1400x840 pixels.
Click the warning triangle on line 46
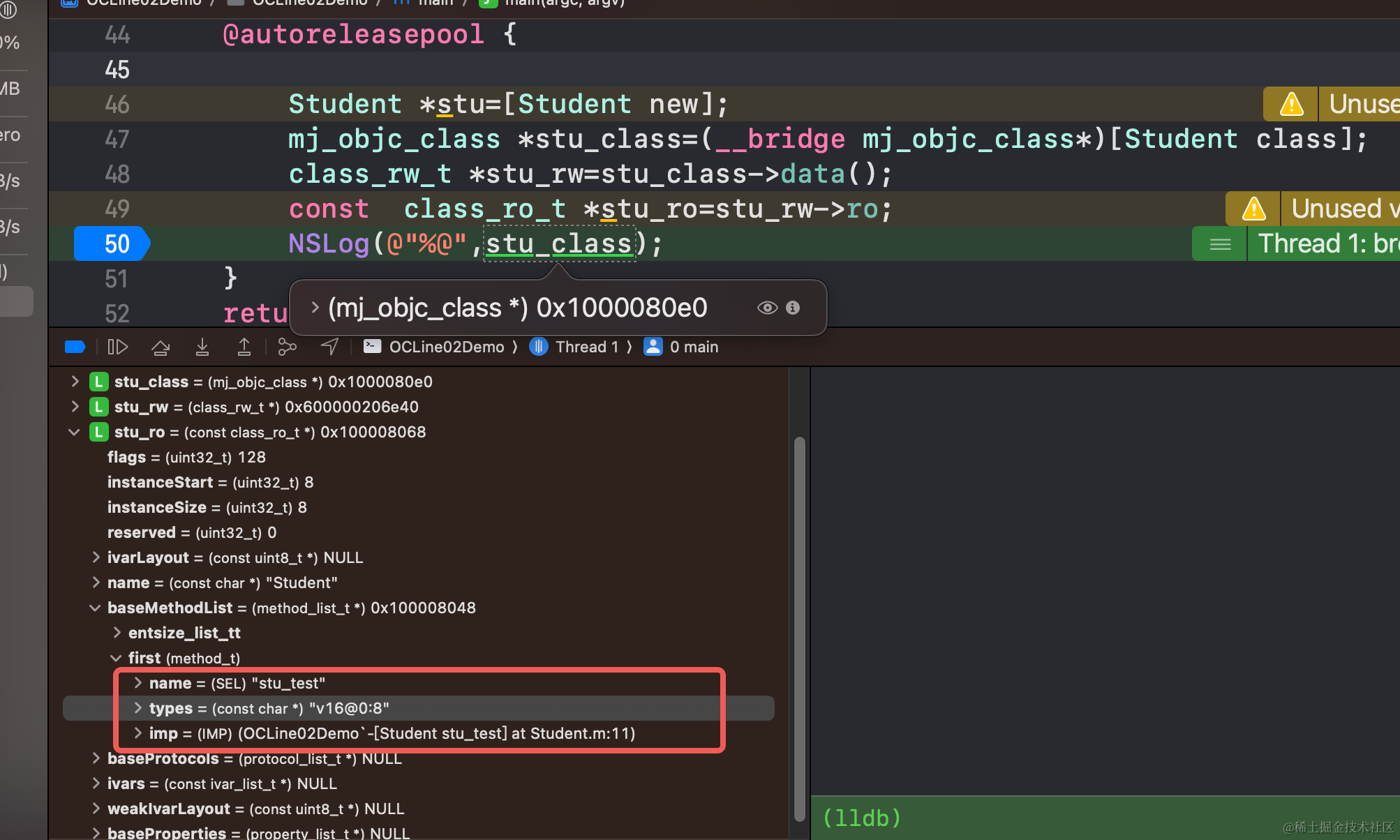tap(1291, 104)
